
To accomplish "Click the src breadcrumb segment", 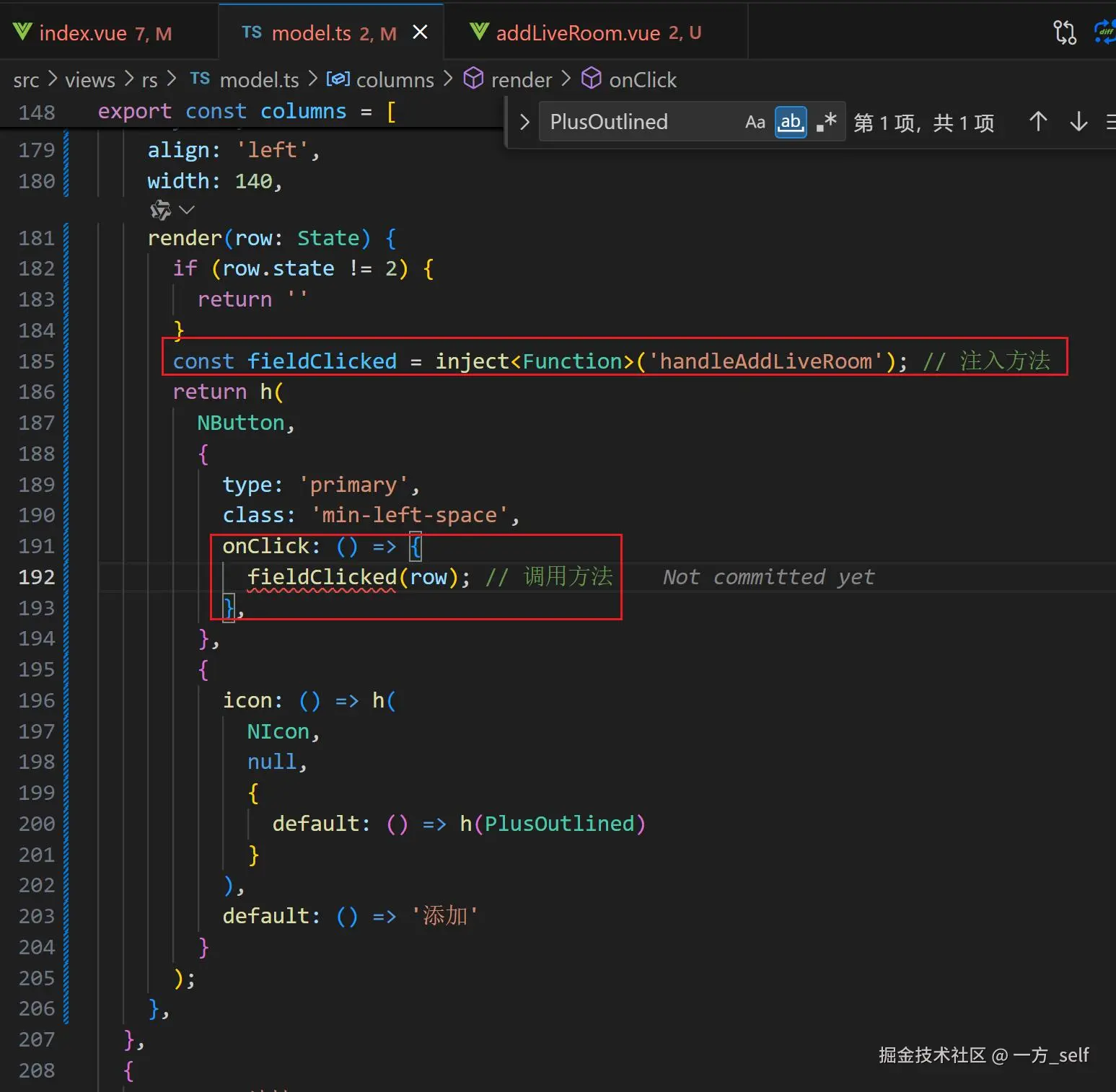I will coord(26,79).
